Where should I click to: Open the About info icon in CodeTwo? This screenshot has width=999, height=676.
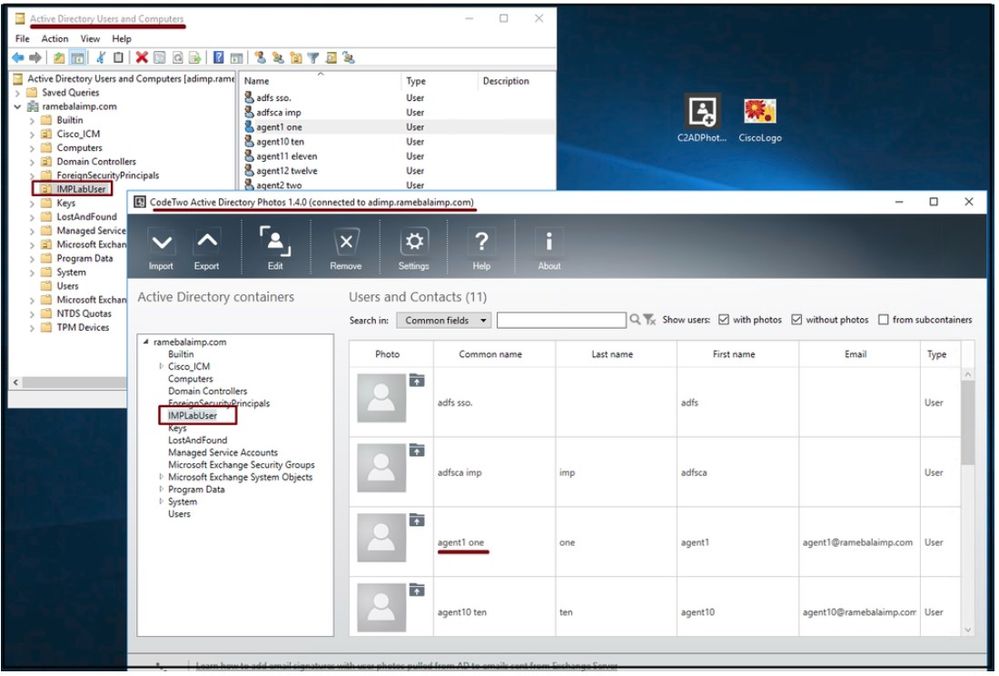pos(549,249)
